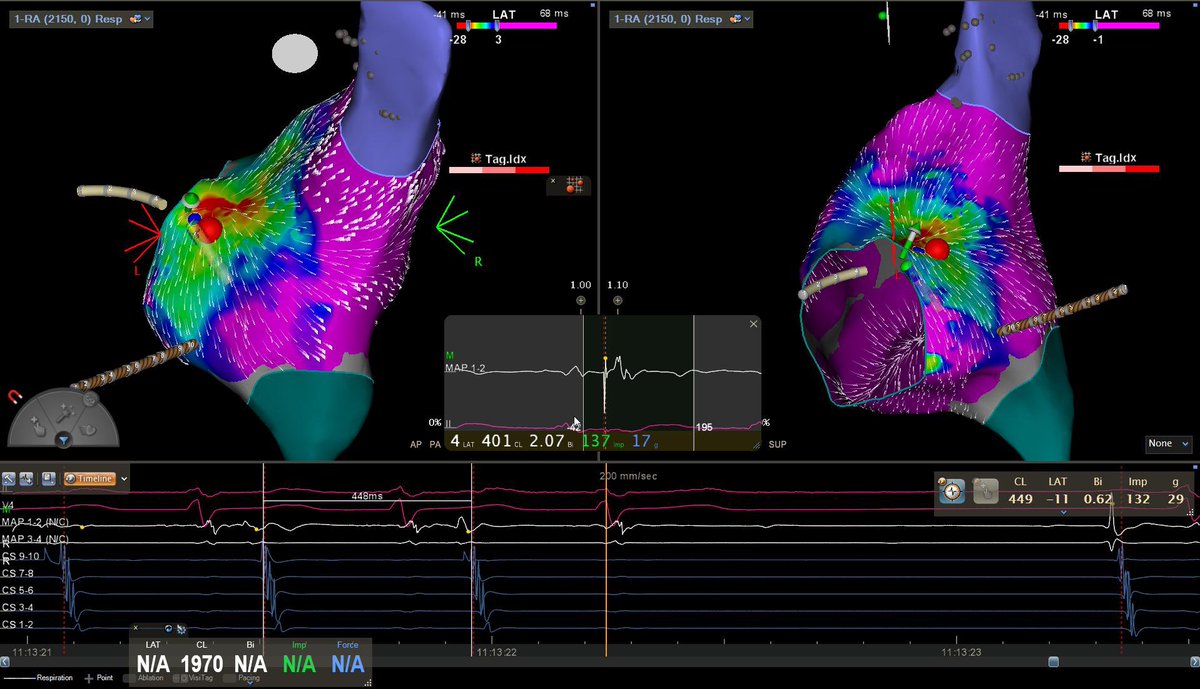This screenshot has height=689, width=1200.
Task: Click the save/freeze icon in ECG toolbar
Action: pos(49,479)
